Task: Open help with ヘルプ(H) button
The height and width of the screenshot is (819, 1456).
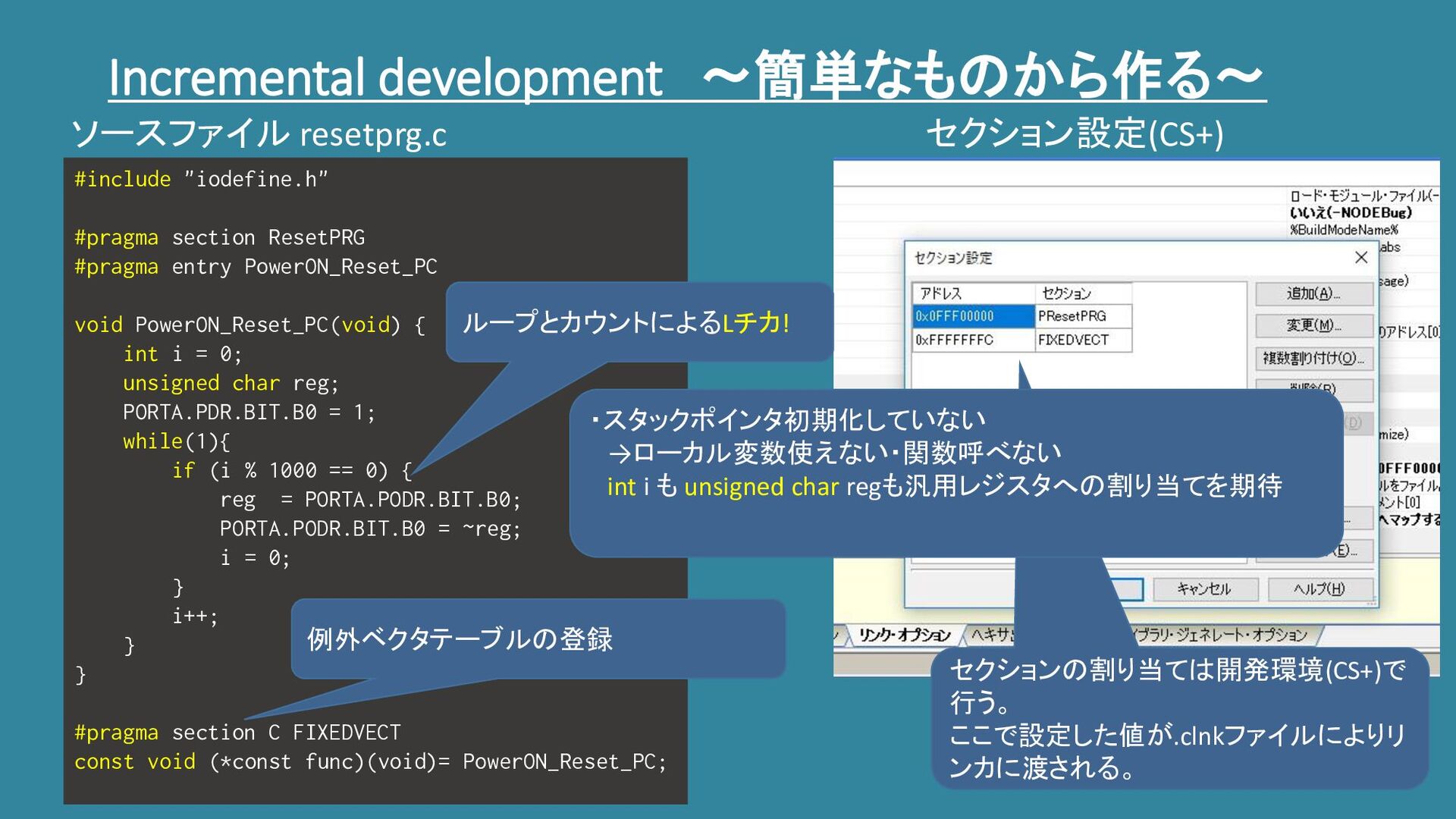Action: [1319, 588]
